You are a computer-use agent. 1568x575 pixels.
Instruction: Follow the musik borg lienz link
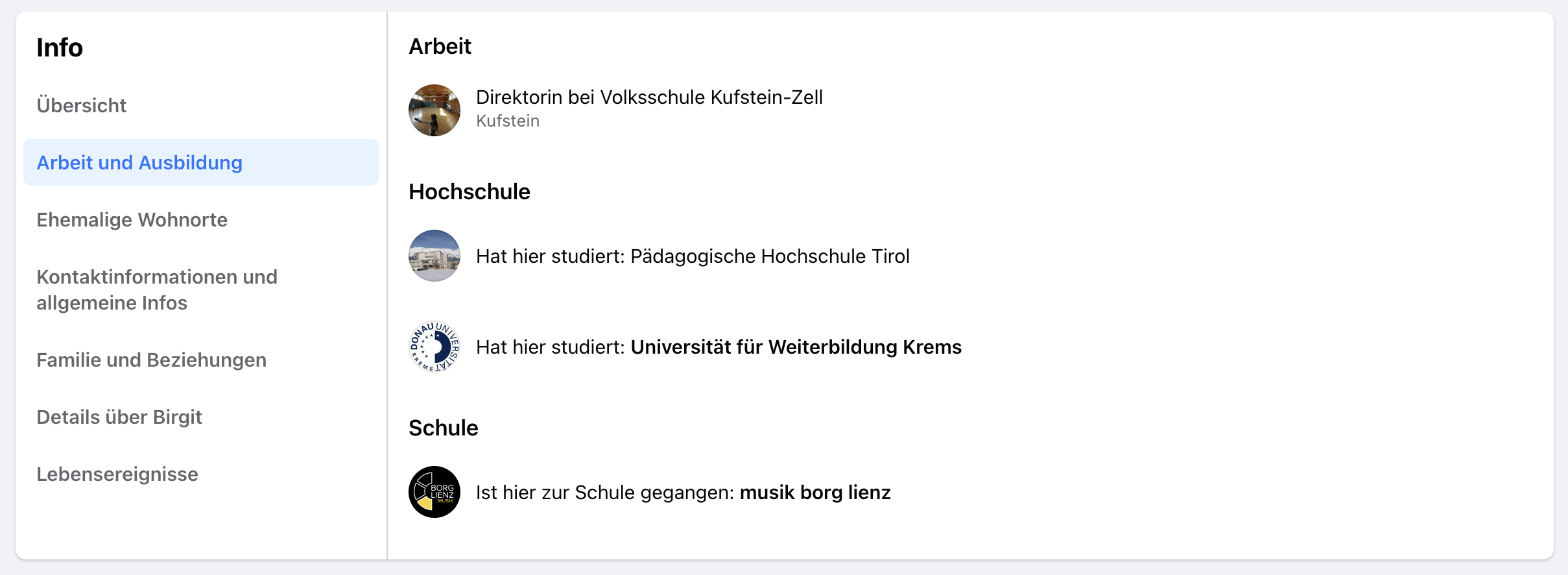815,493
